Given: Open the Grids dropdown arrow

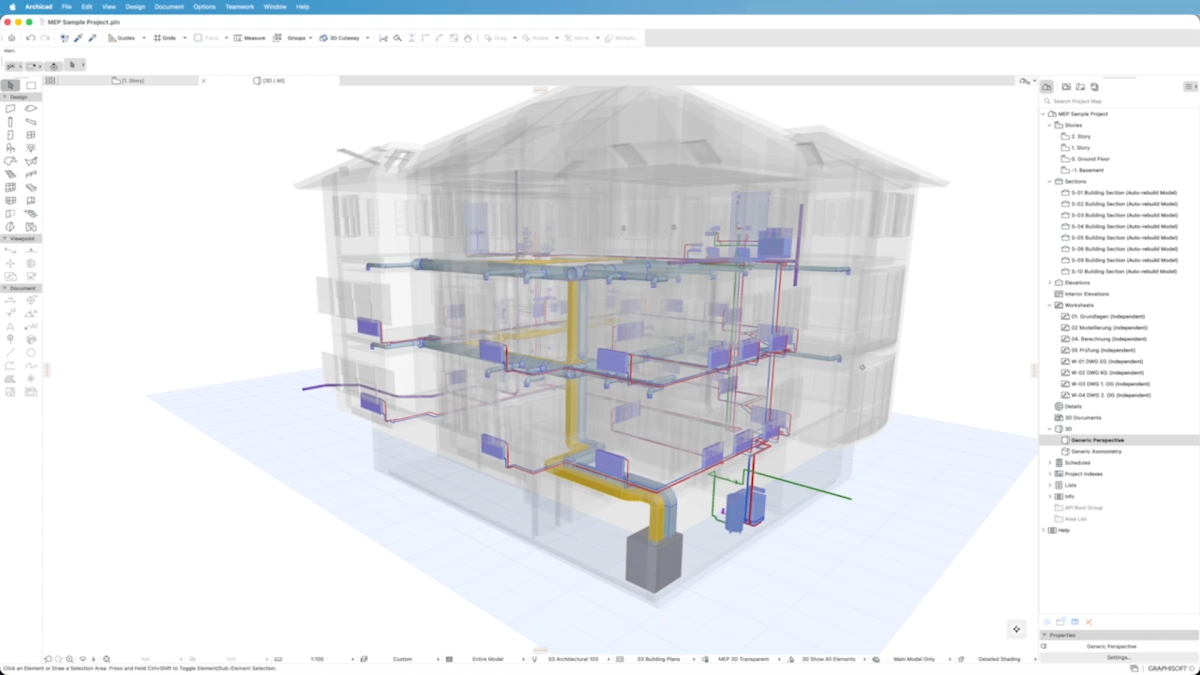Looking at the screenshot, I should tap(185, 38).
